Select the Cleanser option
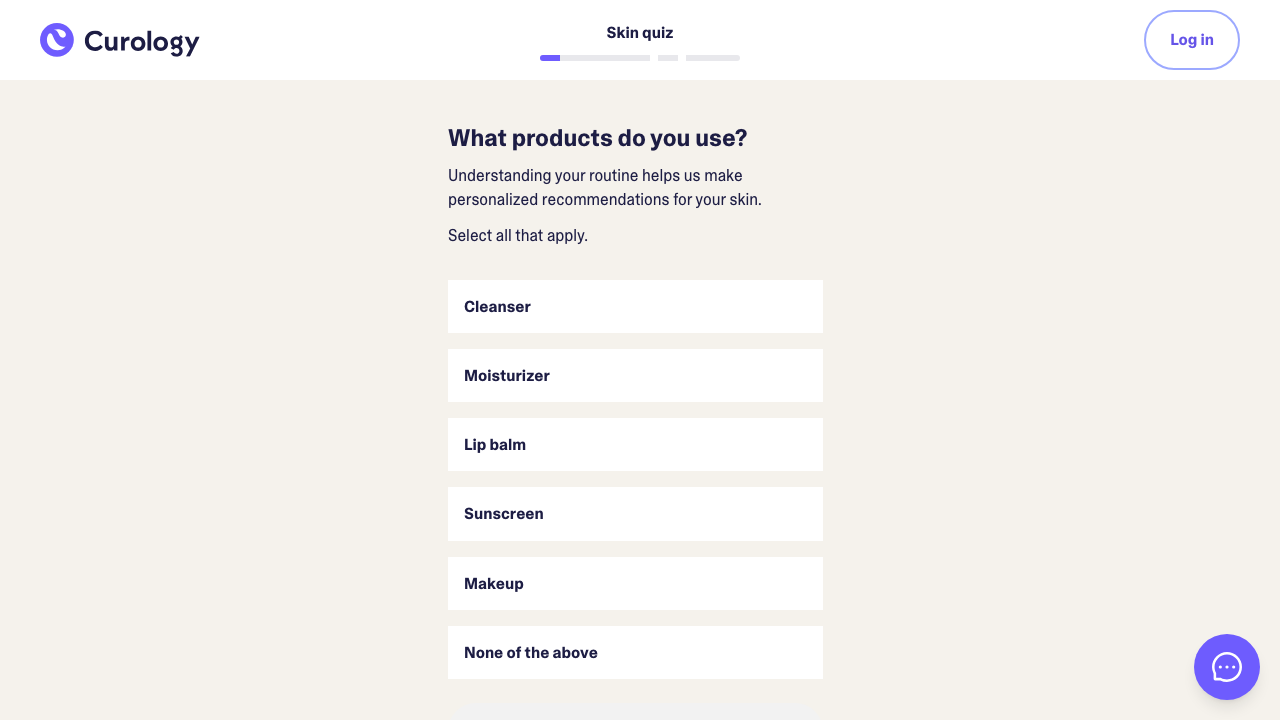The image size is (1280, 720). click(x=635, y=307)
